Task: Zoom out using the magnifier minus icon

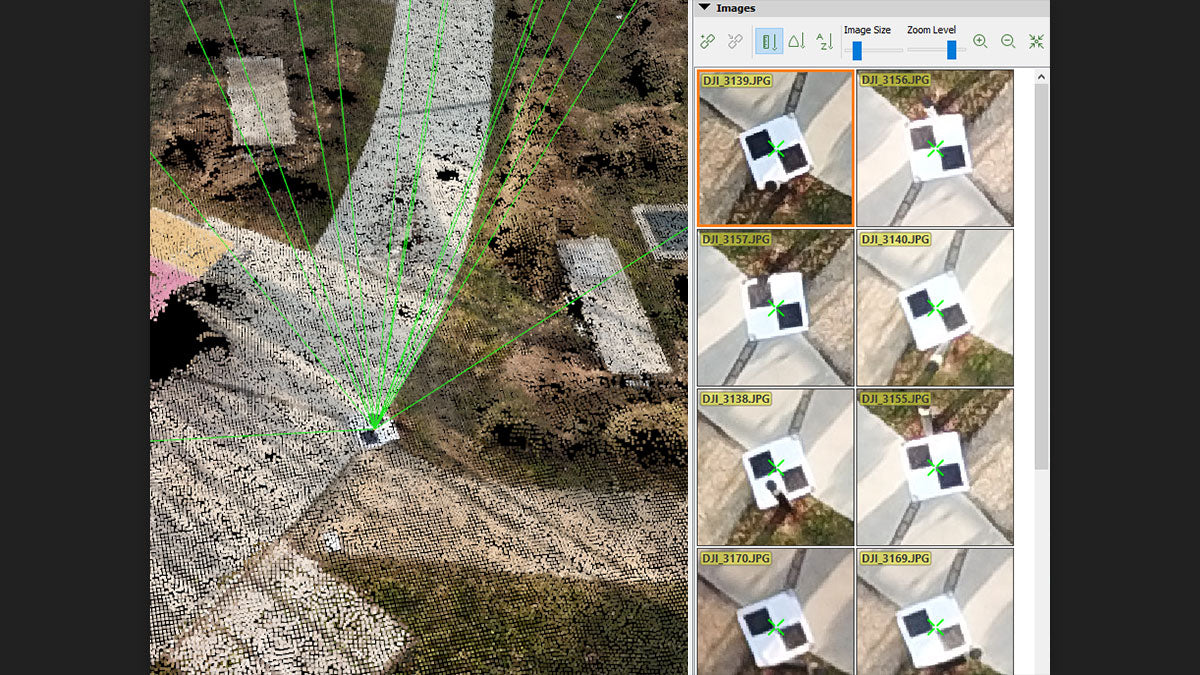Action: (x=1008, y=41)
